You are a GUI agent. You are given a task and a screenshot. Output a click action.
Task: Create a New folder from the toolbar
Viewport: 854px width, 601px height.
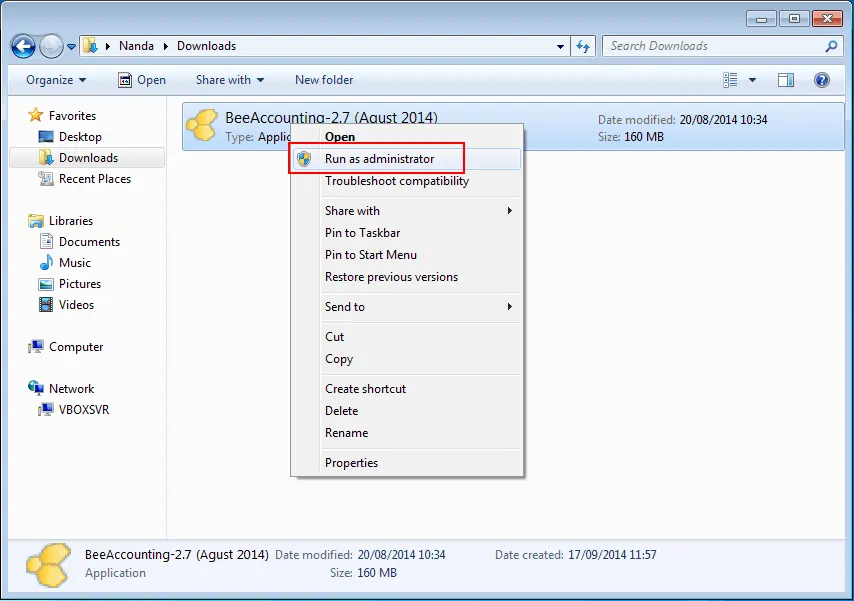(324, 80)
